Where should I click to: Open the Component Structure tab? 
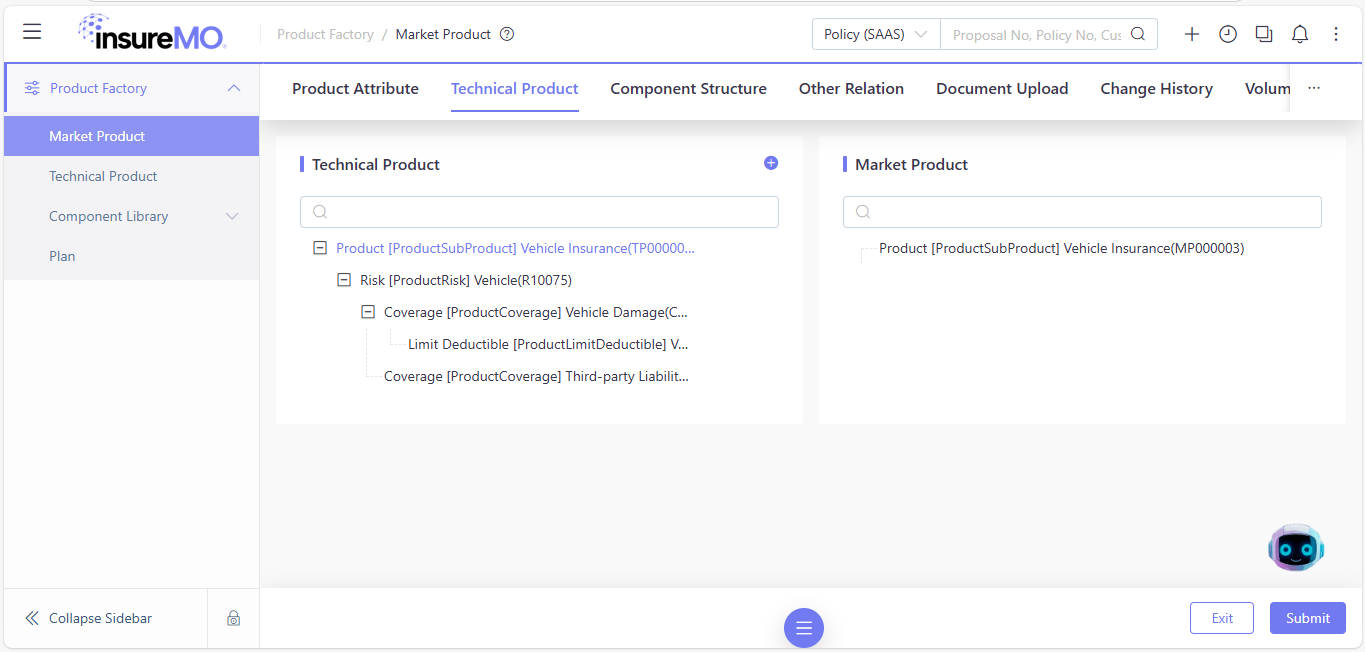[x=689, y=88]
